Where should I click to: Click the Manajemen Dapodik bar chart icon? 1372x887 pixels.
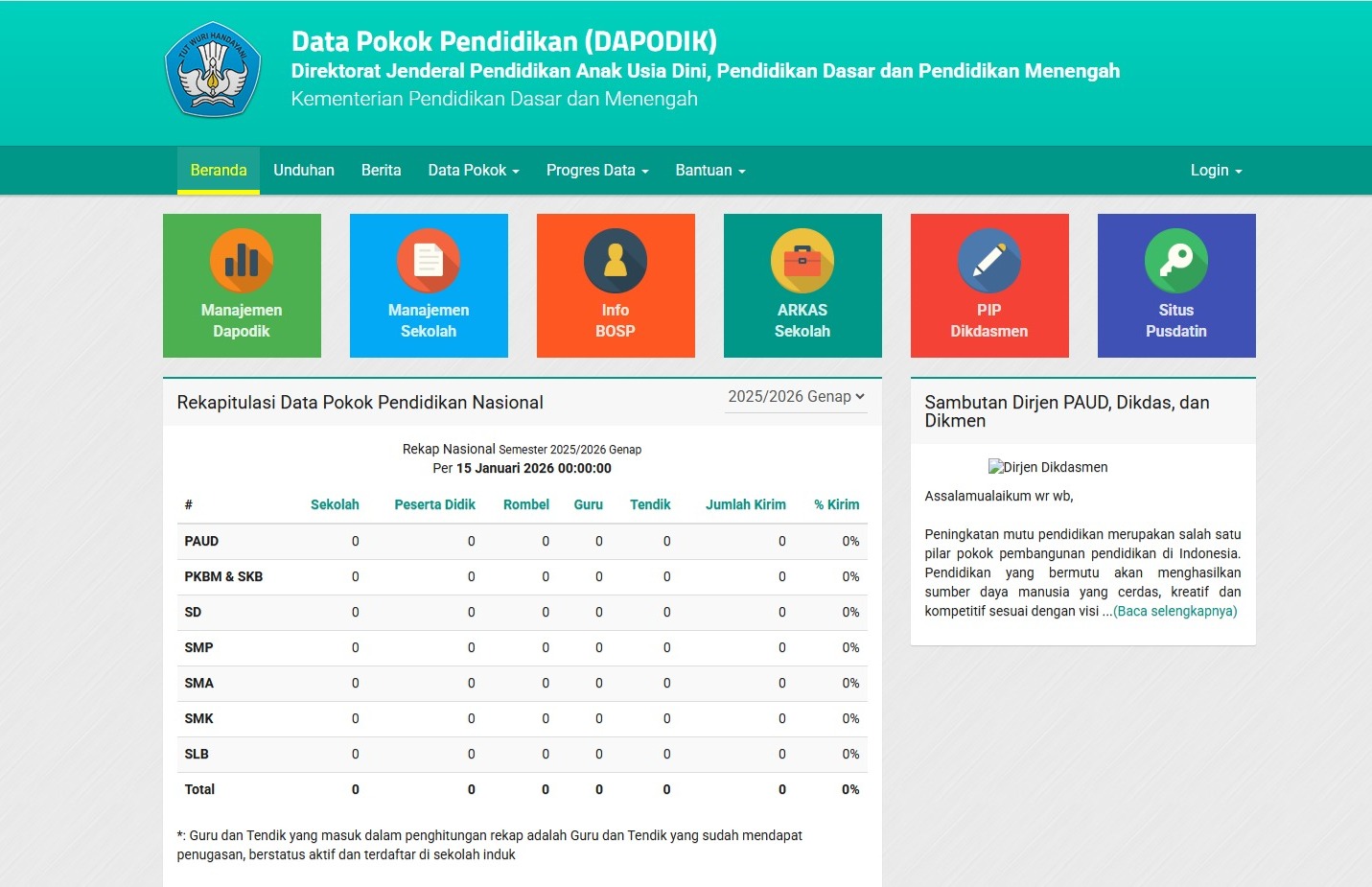(242, 260)
